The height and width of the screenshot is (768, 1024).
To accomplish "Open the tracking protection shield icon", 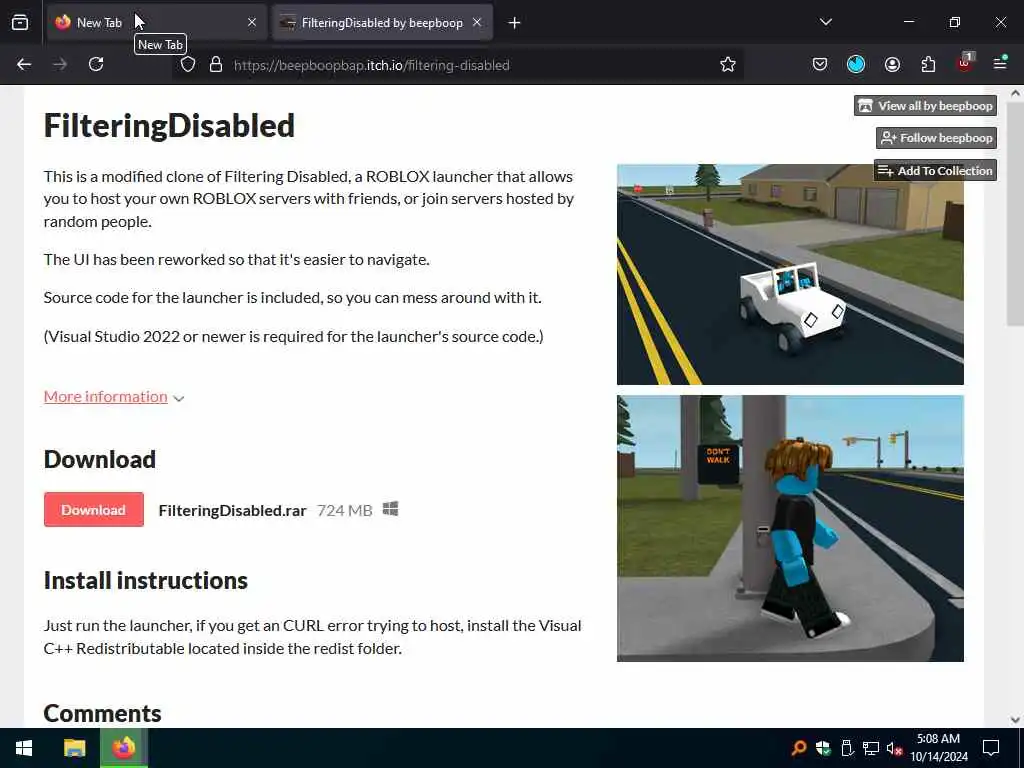I will (x=188, y=65).
